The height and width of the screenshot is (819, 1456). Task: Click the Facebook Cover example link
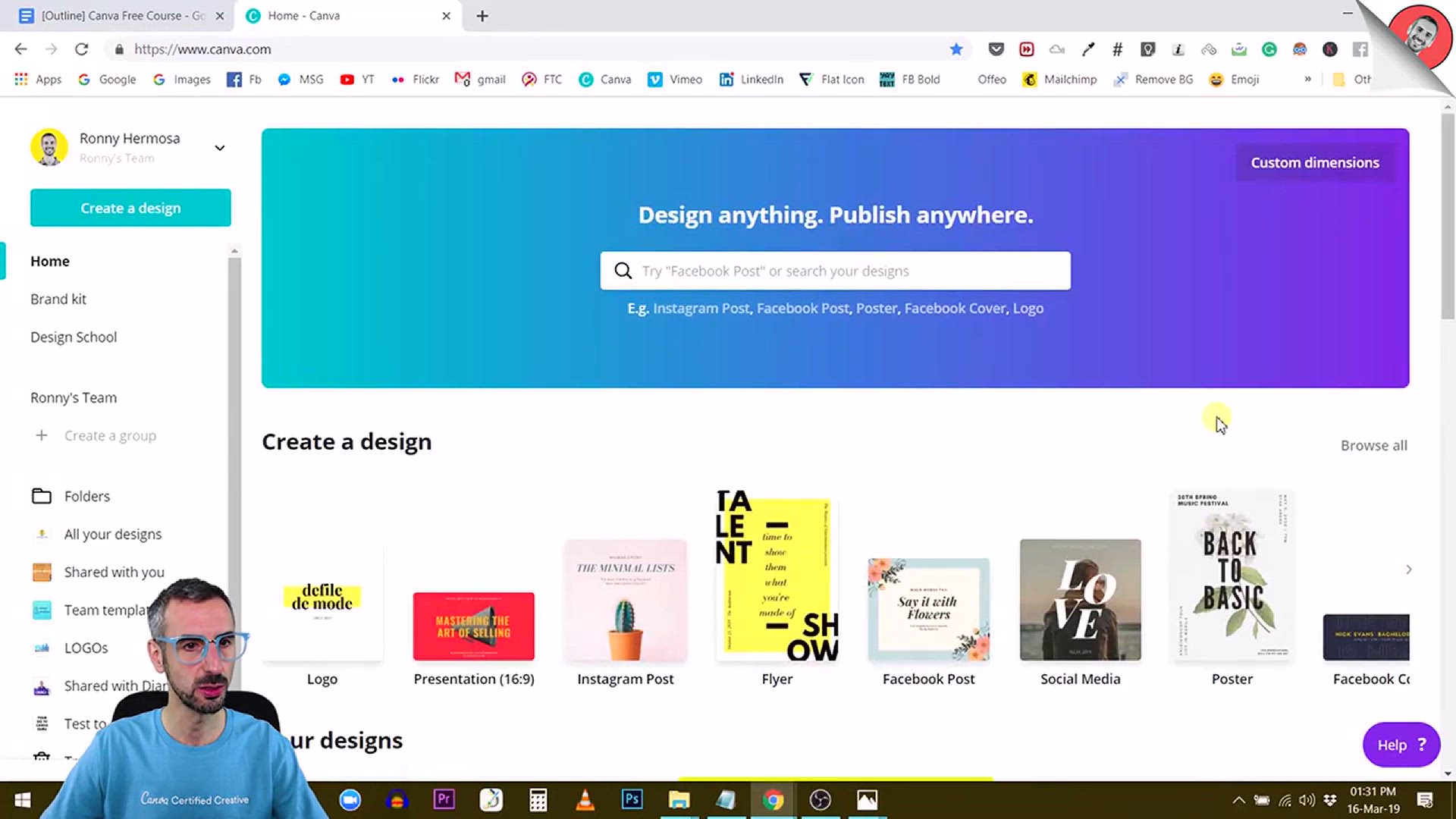pyautogui.click(x=955, y=308)
